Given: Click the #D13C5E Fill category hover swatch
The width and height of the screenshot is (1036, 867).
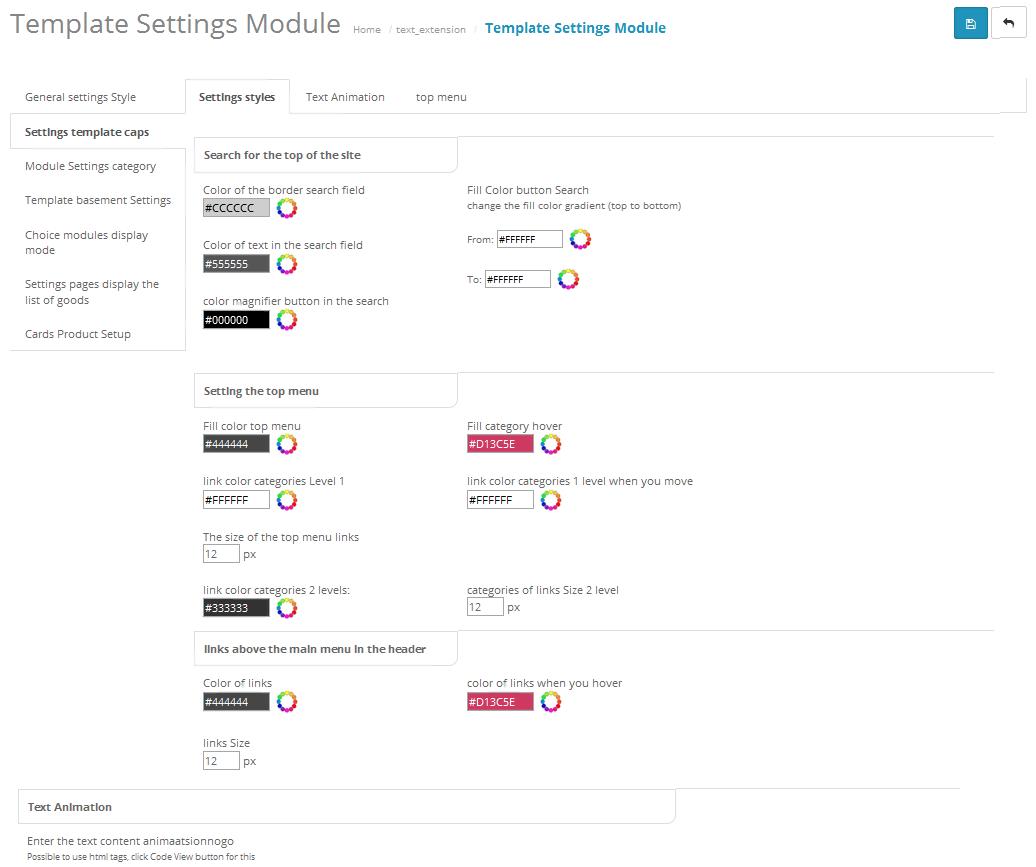Looking at the screenshot, I should [x=500, y=444].
